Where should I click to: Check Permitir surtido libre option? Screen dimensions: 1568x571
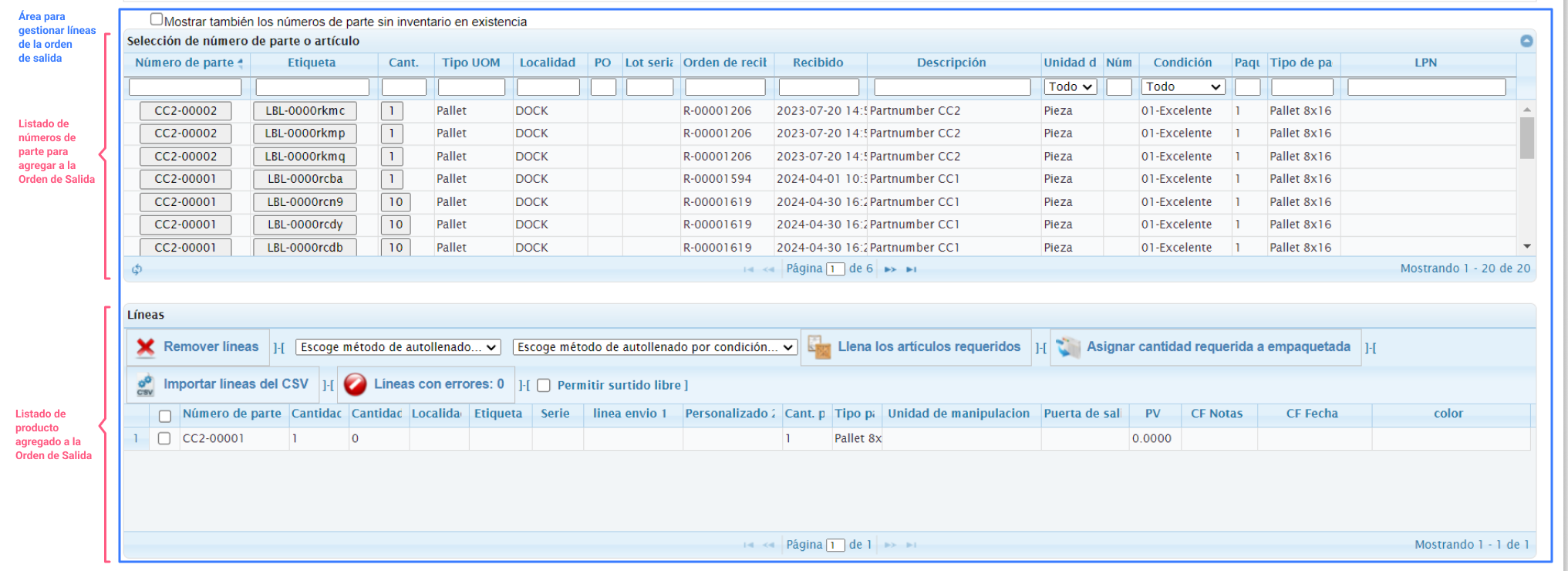tap(544, 385)
